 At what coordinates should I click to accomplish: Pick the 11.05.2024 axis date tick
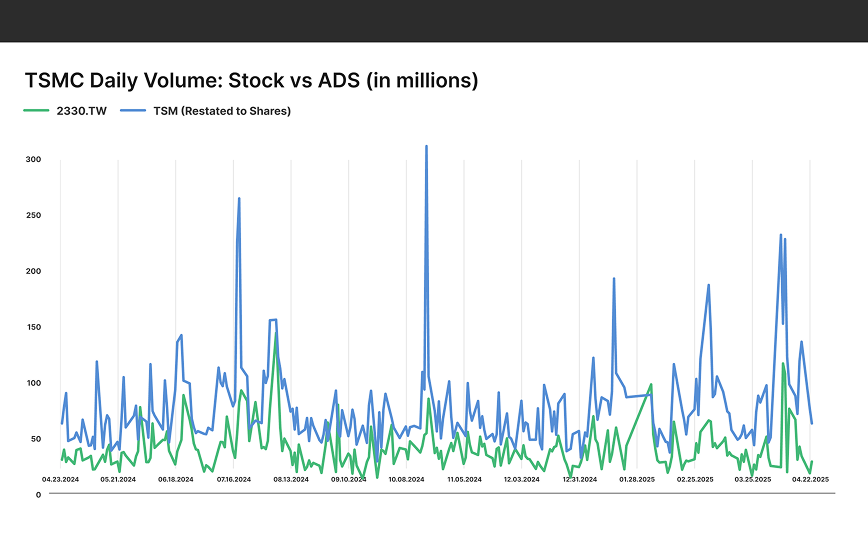click(464, 479)
